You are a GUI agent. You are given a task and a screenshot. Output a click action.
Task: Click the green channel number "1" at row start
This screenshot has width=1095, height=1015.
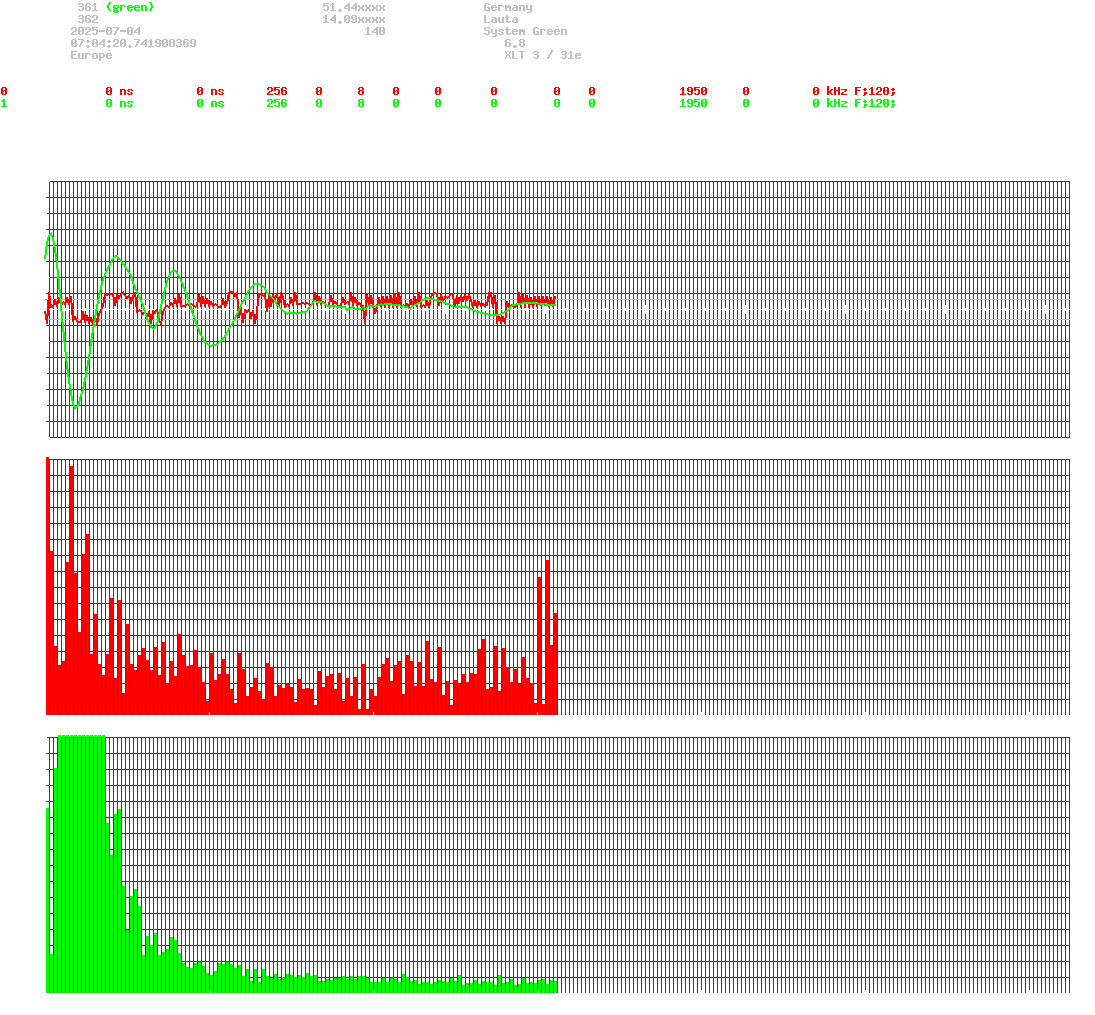point(4,103)
